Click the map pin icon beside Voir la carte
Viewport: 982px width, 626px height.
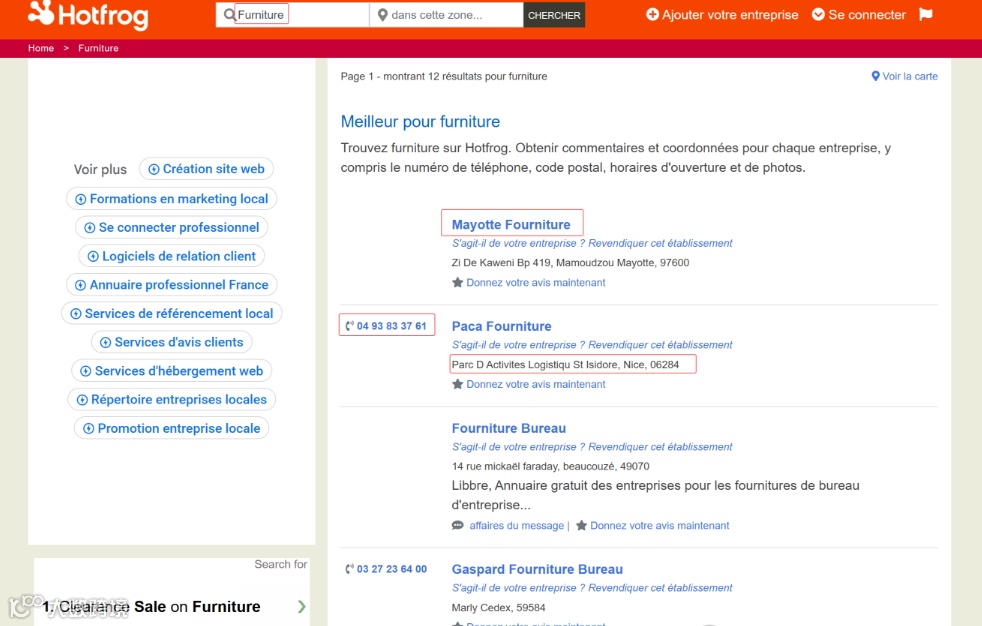(x=876, y=76)
